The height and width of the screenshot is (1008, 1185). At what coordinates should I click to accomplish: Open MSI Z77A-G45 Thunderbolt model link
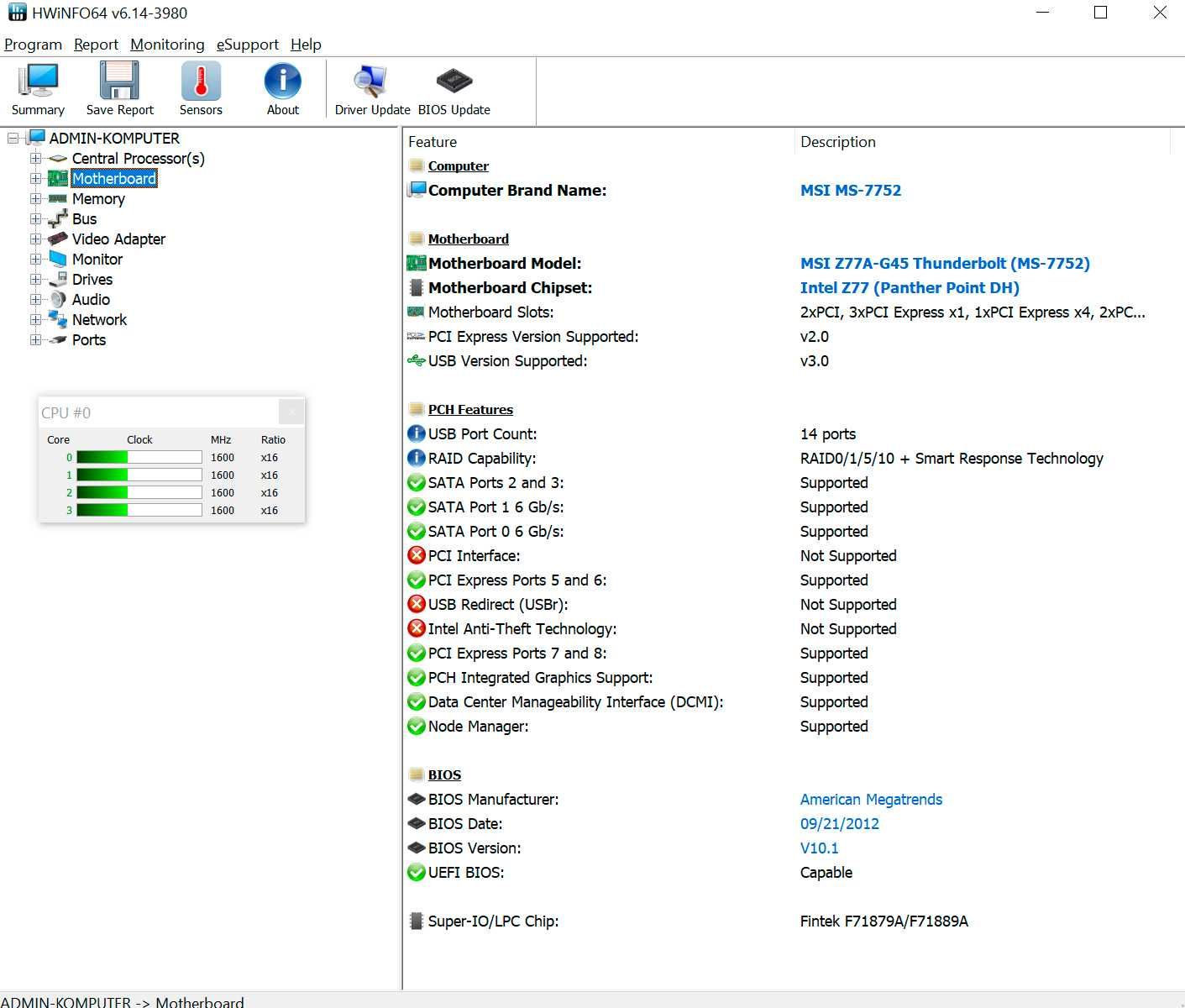coord(945,263)
